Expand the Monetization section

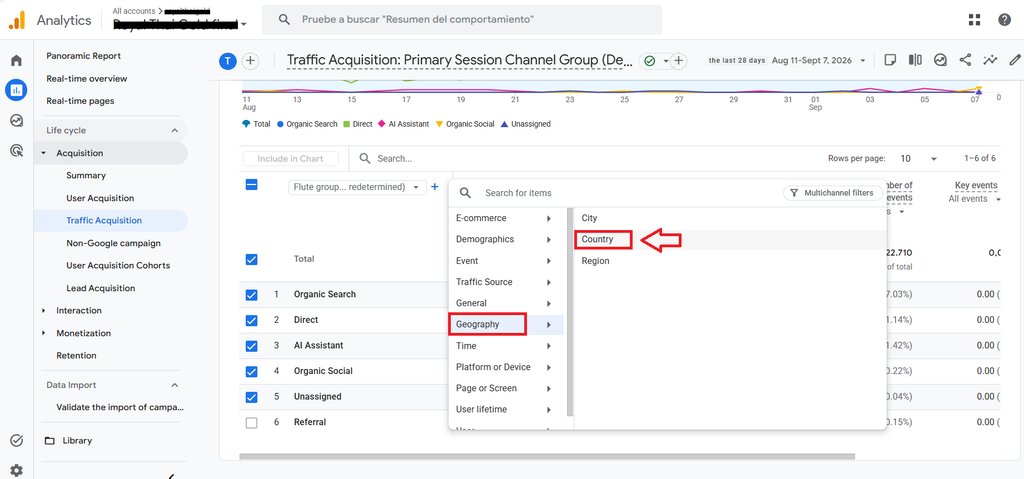click(x=44, y=333)
